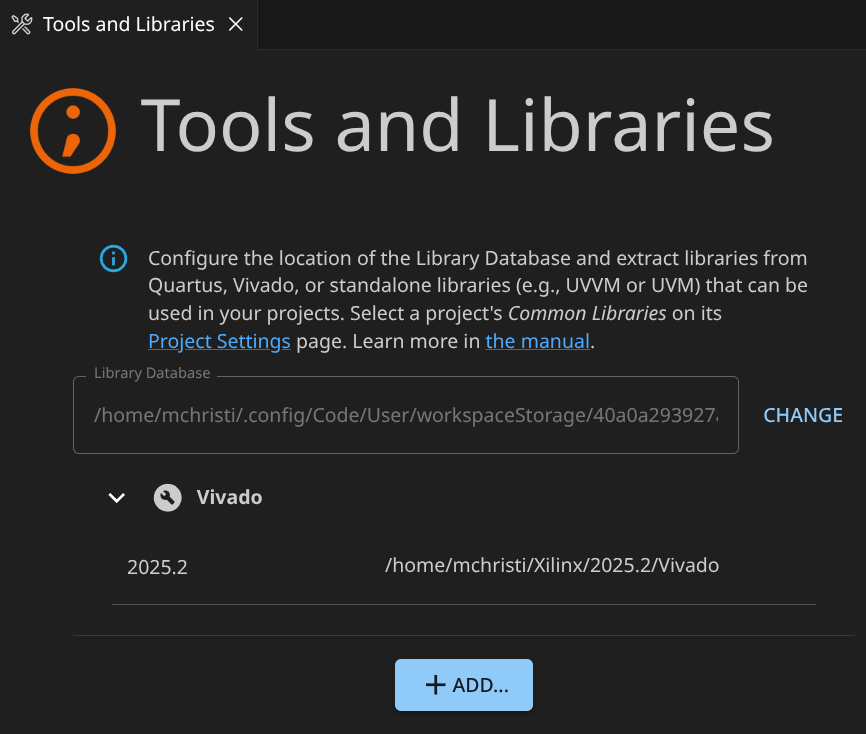Image resolution: width=866 pixels, height=734 pixels.
Task: Click the Tools and Libraries page heading
Action: [457, 127]
